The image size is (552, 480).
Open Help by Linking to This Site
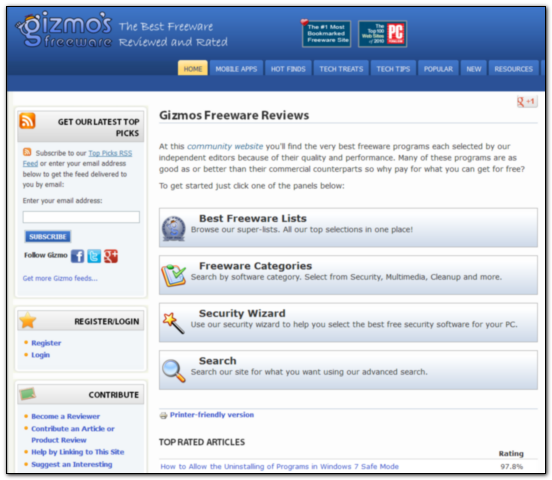[78, 452]
